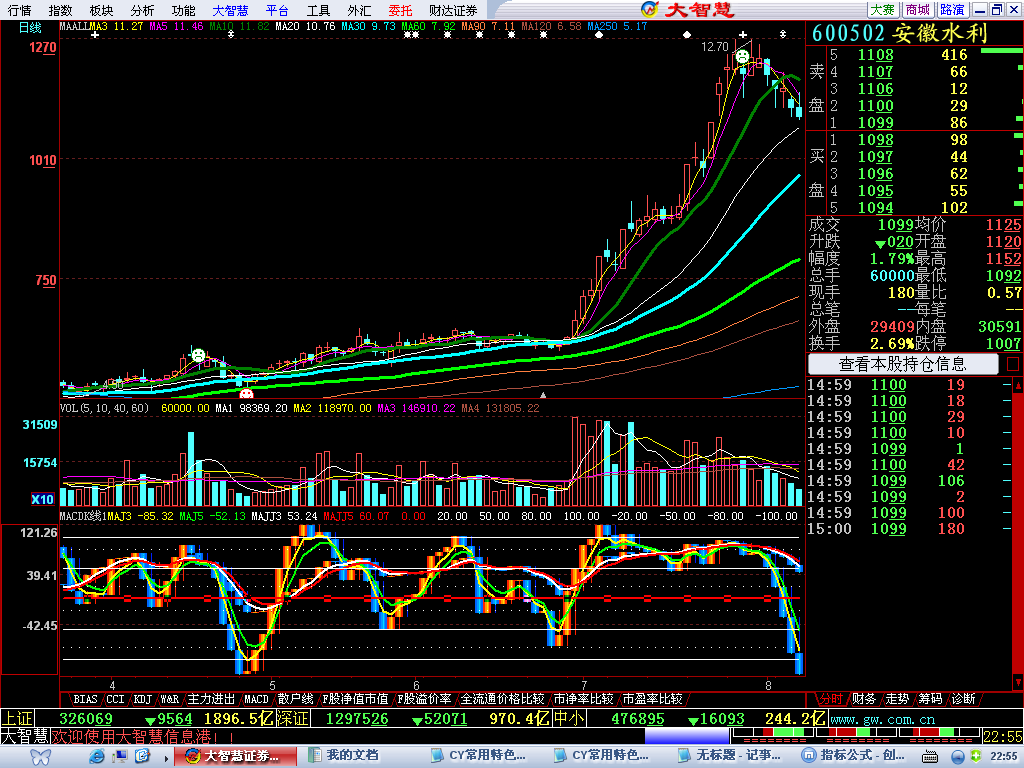Viewport: 1024px width, 768px height.
Task: Click the green shield tray icon
Action: [976, 756]
